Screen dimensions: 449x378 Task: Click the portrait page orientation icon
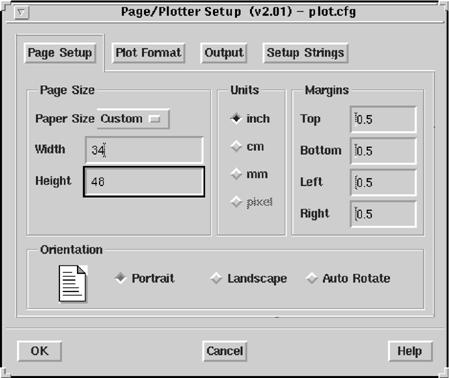click(73, 284)
